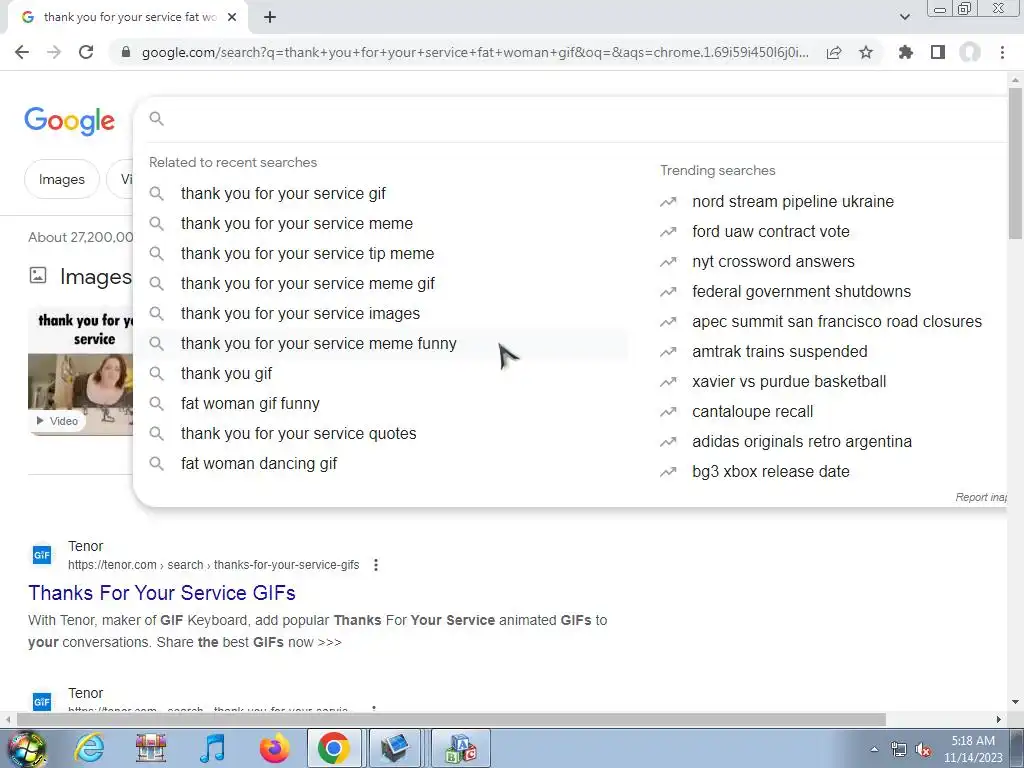Pick trending search 'cantaloupe recall'
1024x768 pixels.
coord(752,412)
